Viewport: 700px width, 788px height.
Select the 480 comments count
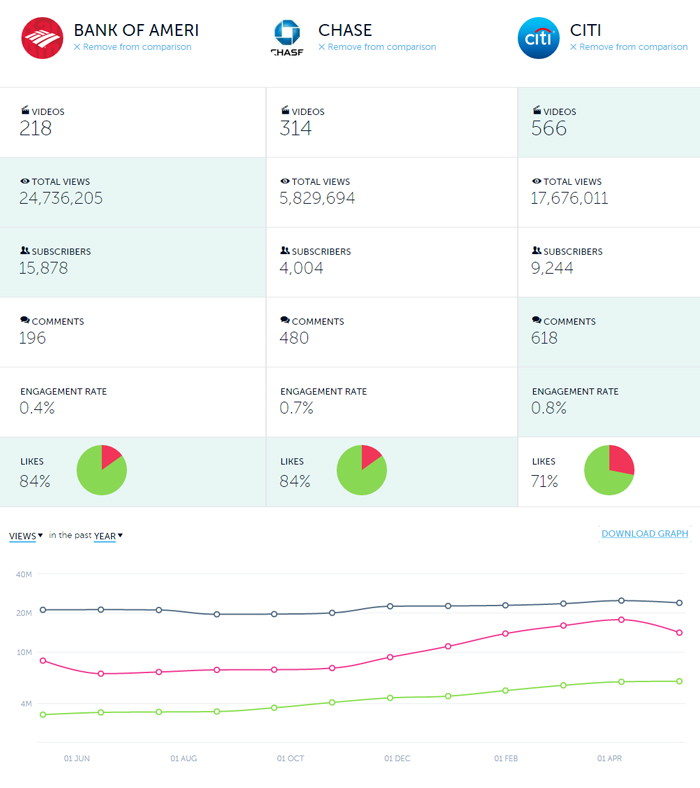[x=294, y=338]
